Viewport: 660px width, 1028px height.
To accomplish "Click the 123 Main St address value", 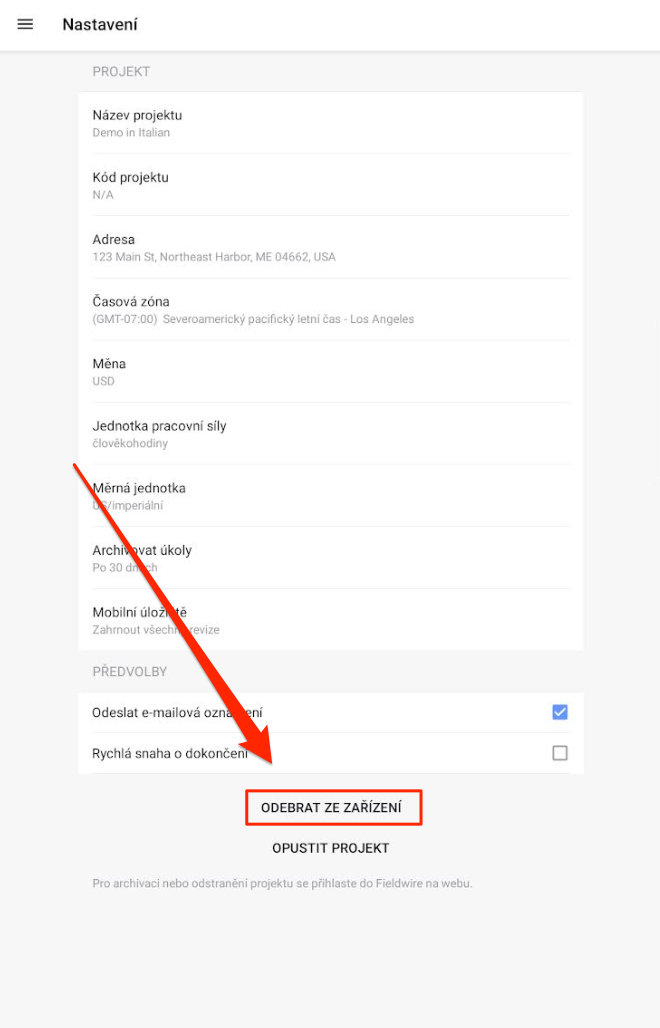I will click(214, 257).
